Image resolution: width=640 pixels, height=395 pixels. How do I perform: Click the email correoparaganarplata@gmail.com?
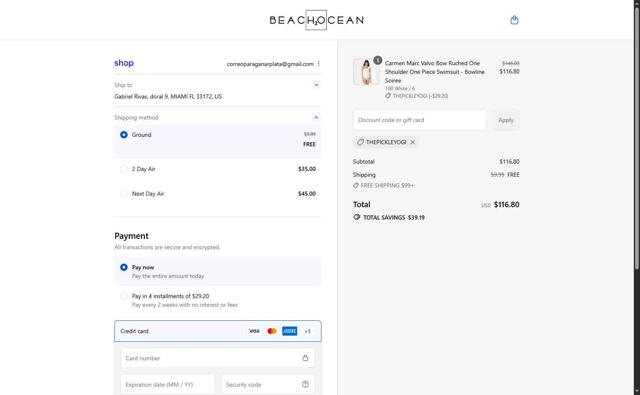tap(270, 64)
